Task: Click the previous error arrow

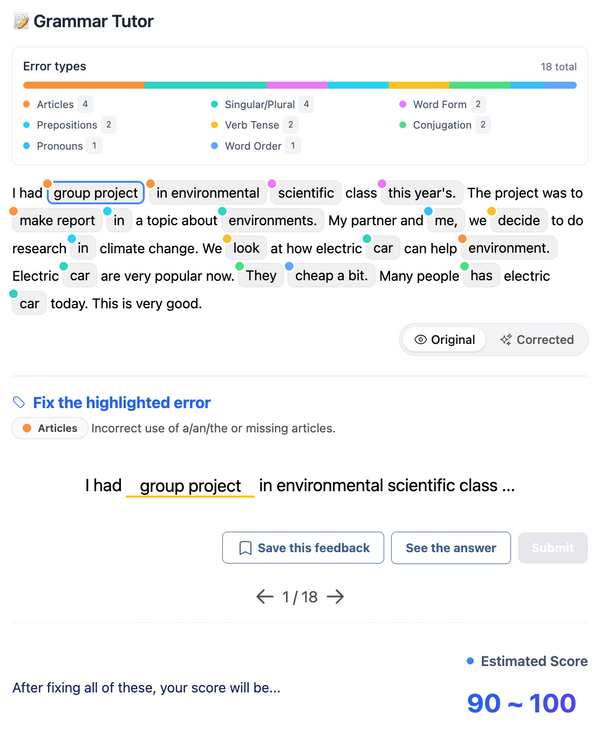Action: (265, 597)
